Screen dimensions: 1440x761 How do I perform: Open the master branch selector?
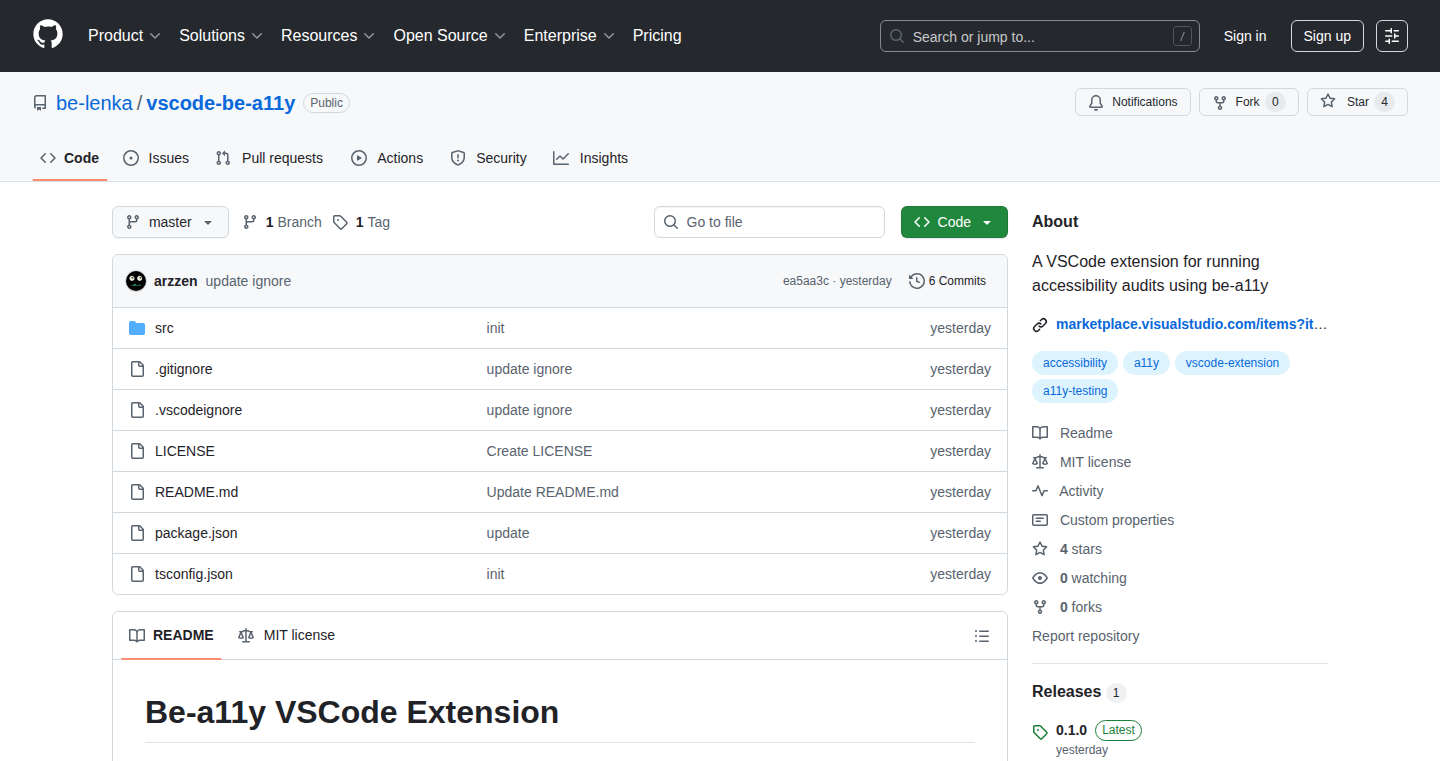point(170,222)
